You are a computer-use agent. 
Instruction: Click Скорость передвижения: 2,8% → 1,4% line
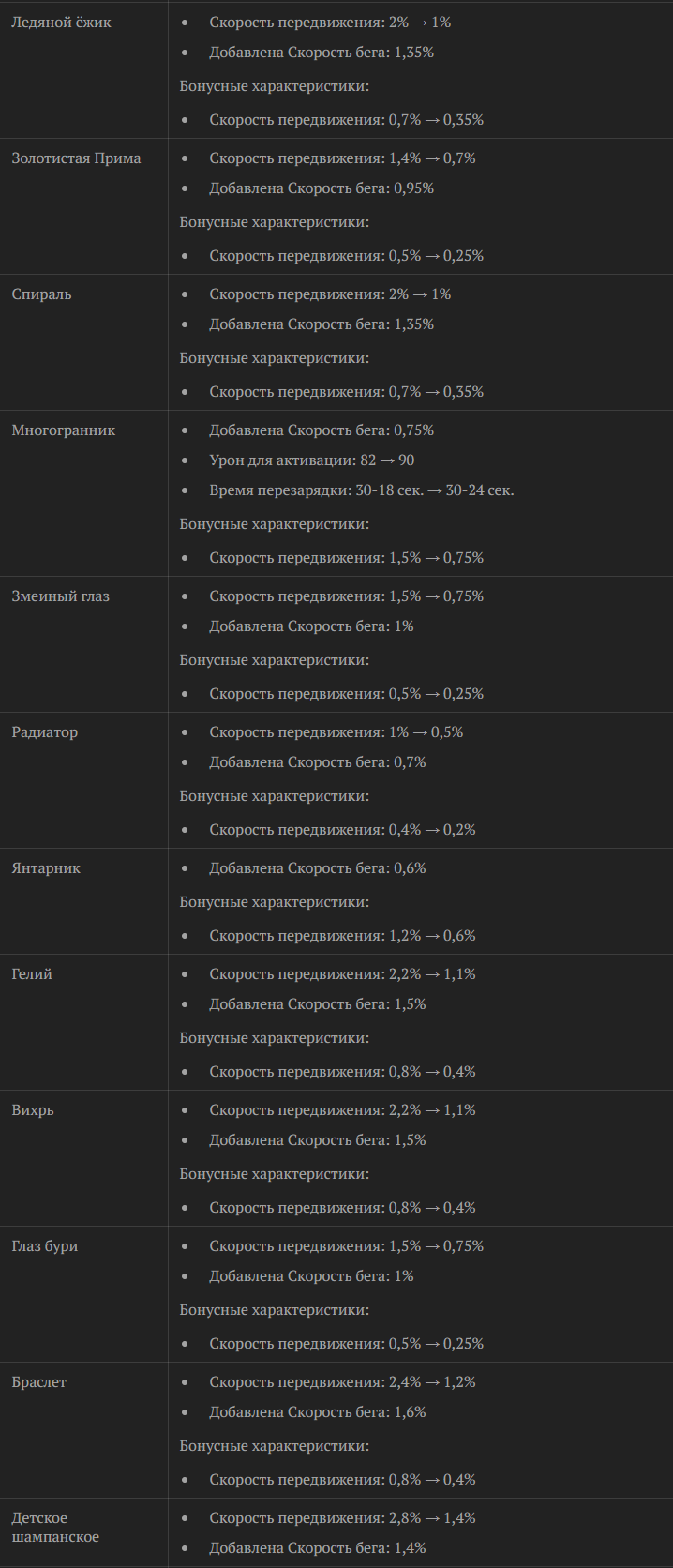coord(342,1517)
